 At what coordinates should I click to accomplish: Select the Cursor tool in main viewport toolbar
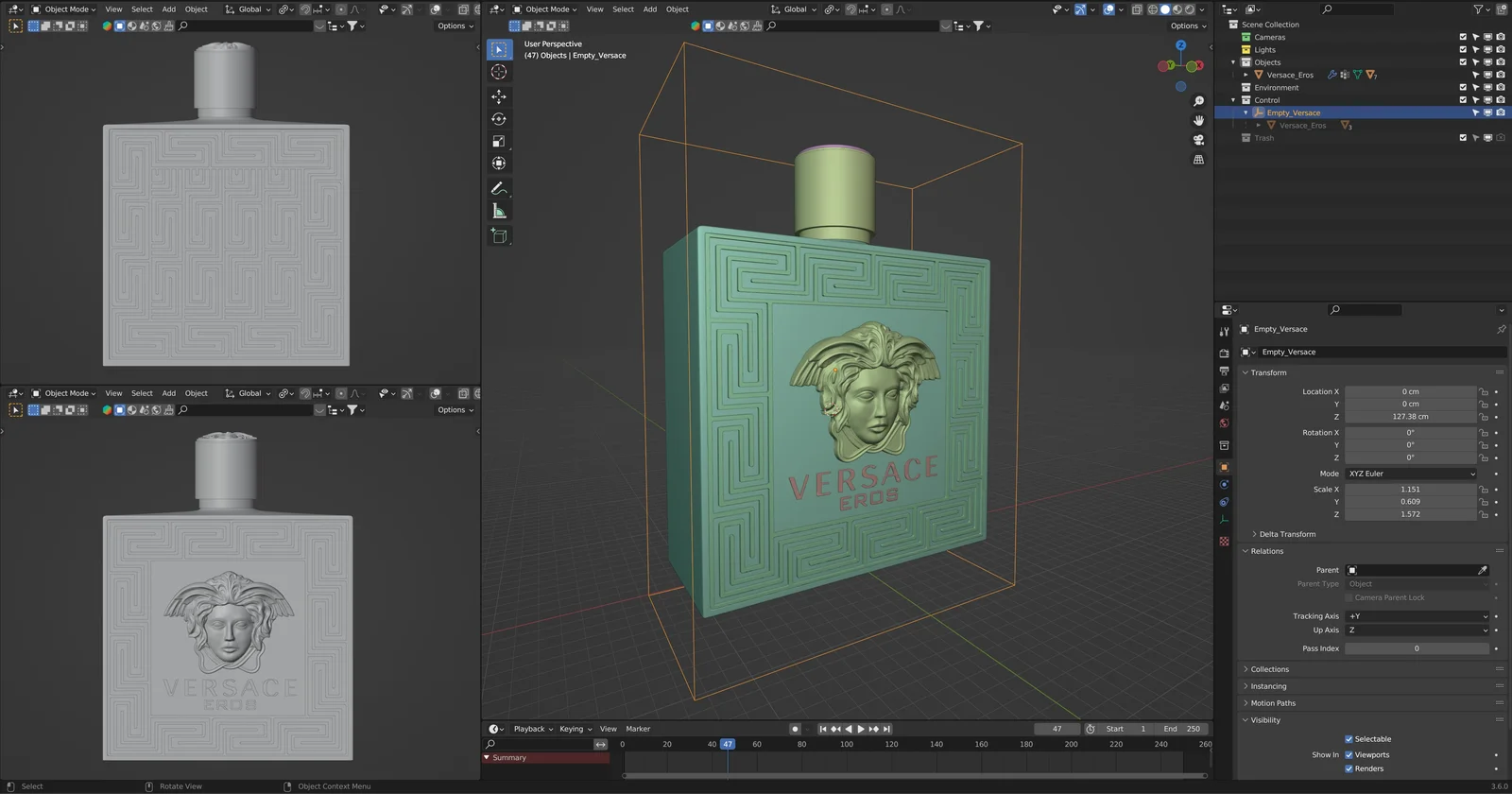click(499, 72)
